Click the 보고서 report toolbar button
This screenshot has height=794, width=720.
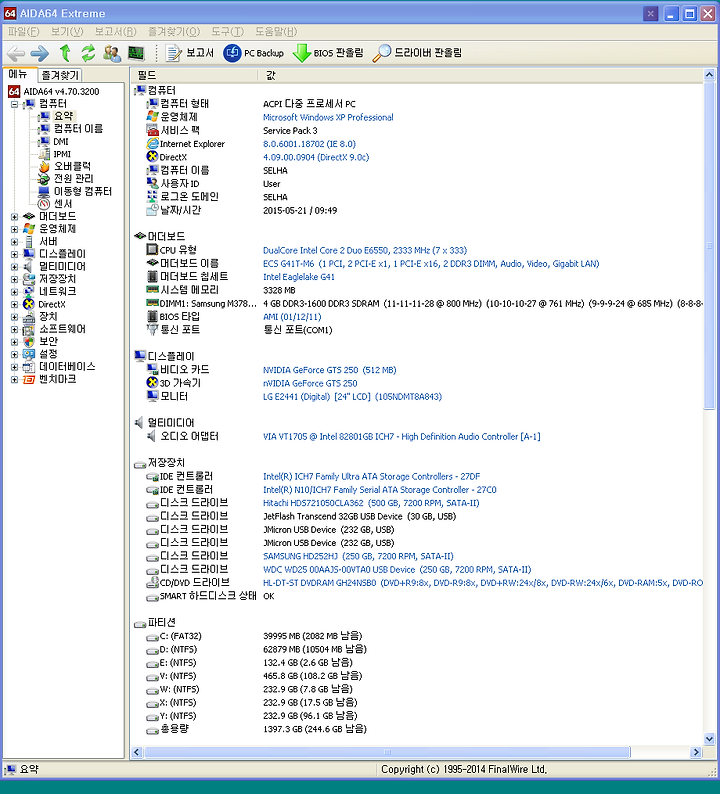[190, 53]
